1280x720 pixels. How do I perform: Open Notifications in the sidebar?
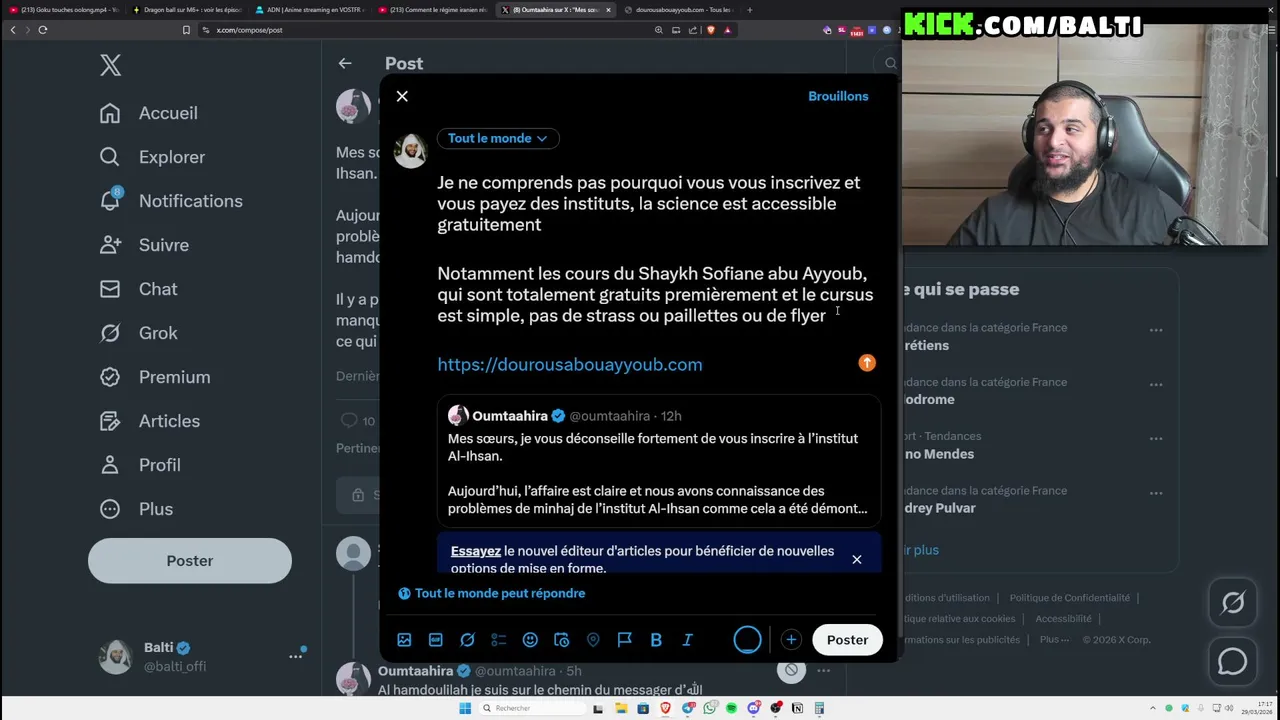[x=171, y=201]
